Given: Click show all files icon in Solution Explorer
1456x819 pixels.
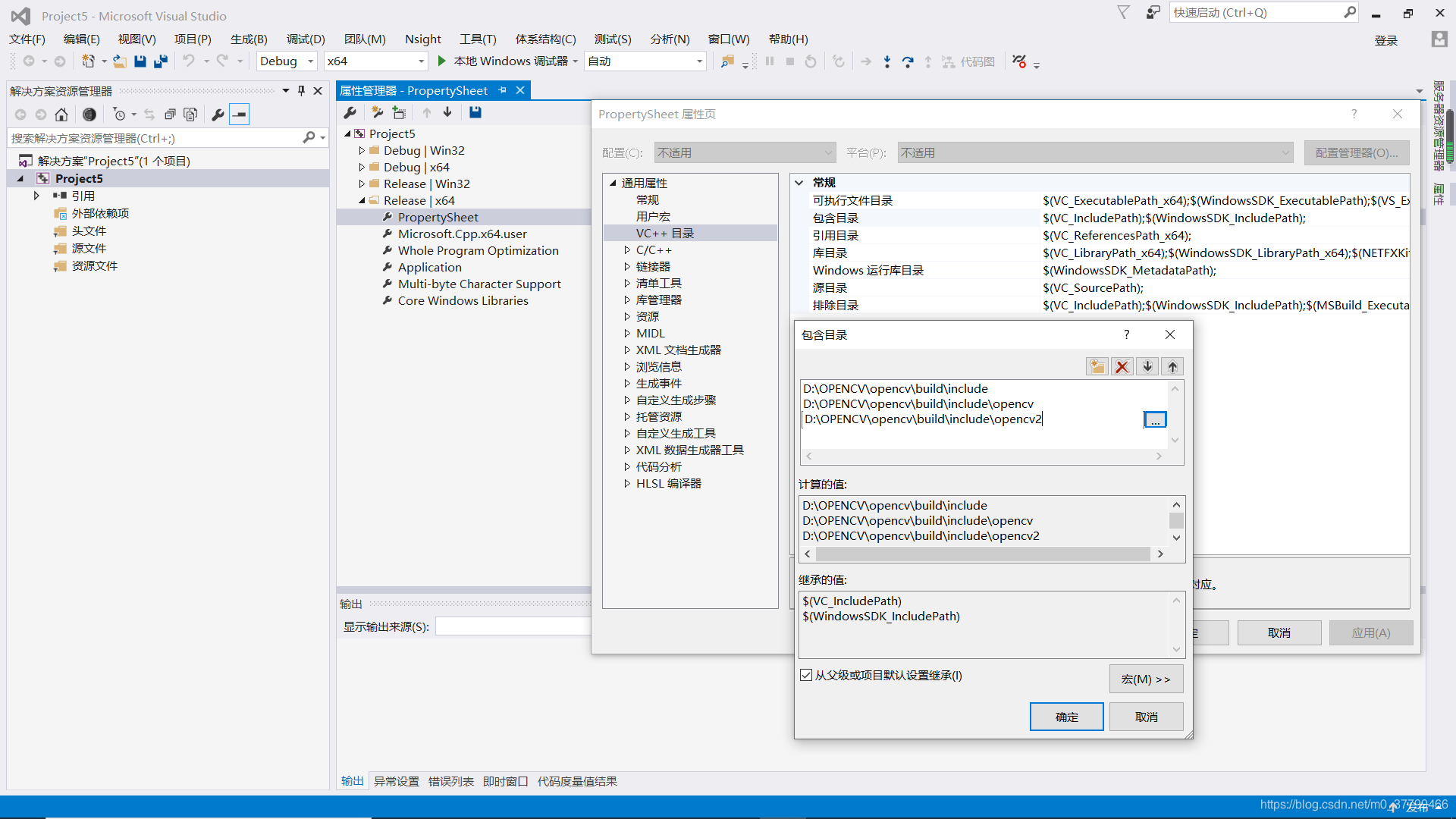Looking at the screenshot, I should (x=191, y=115).
